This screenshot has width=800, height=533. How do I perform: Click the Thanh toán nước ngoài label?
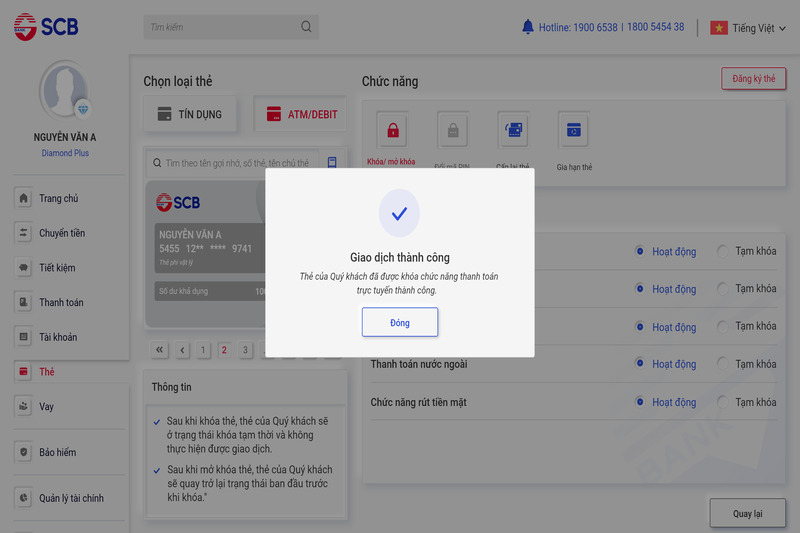point(419,364)
